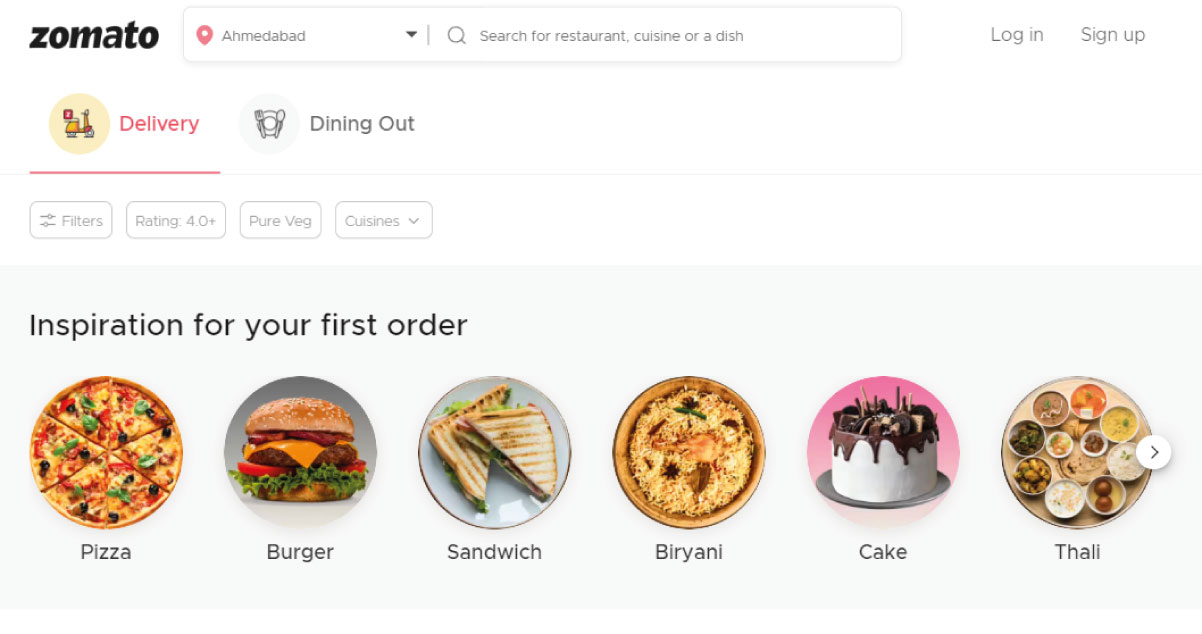Select the Delivery tab
Image resolution: width=1202 pixels, height=634 pixels.
coord(125,124)
